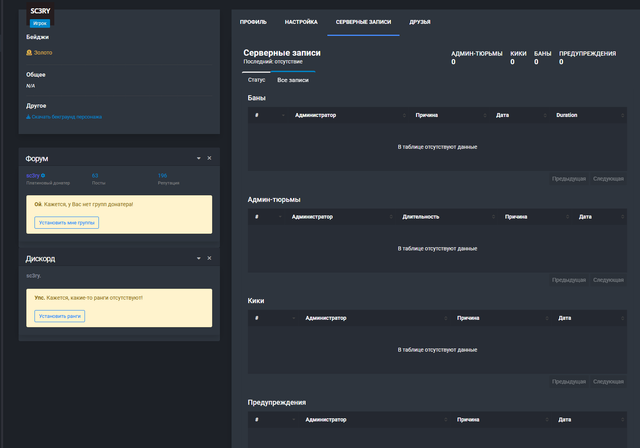This screenshot has height=448, width=640.
Task: Click the Установить мне группы button
Action: click(x=67, y=223)
